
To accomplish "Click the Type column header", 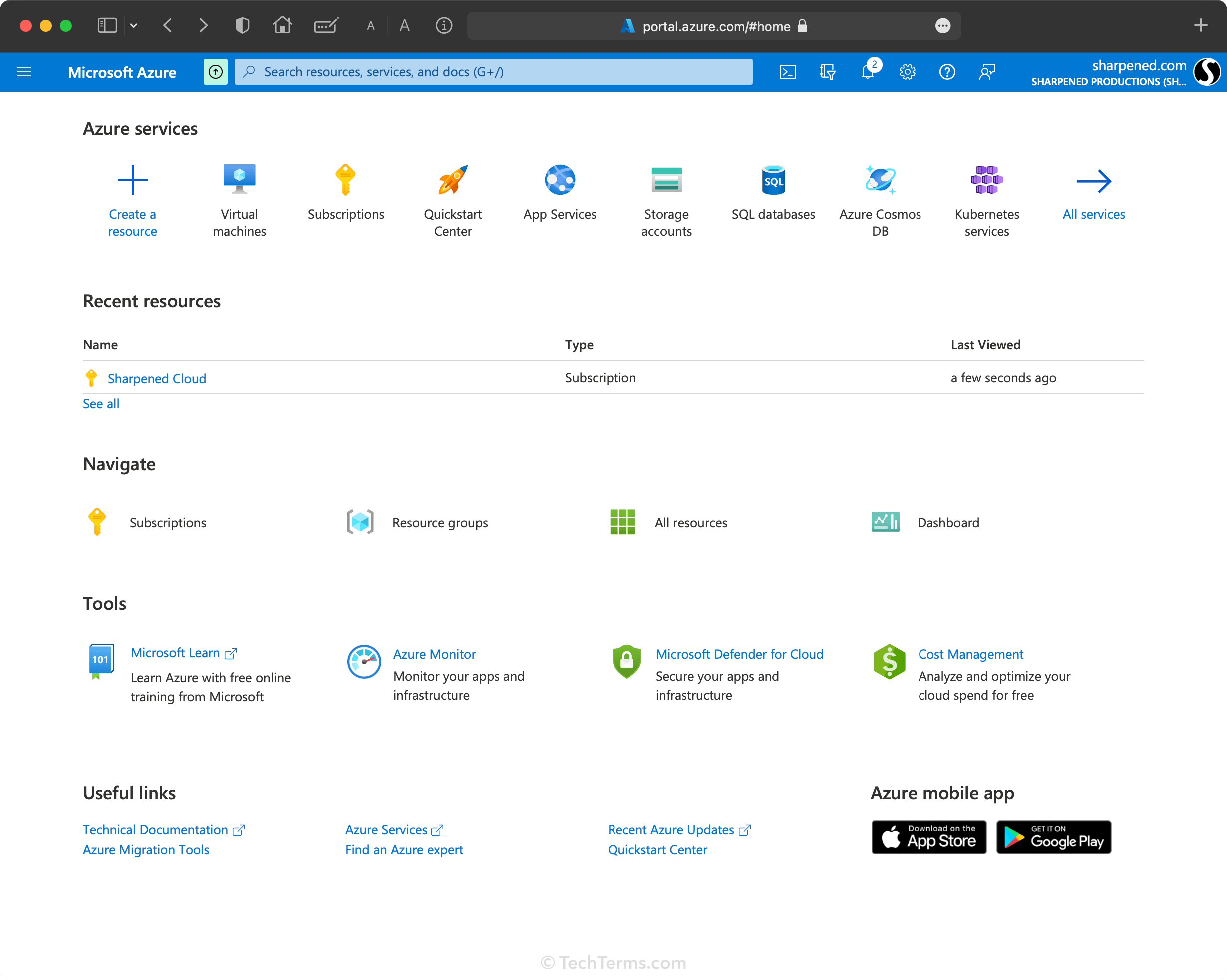I will (579, 345).
